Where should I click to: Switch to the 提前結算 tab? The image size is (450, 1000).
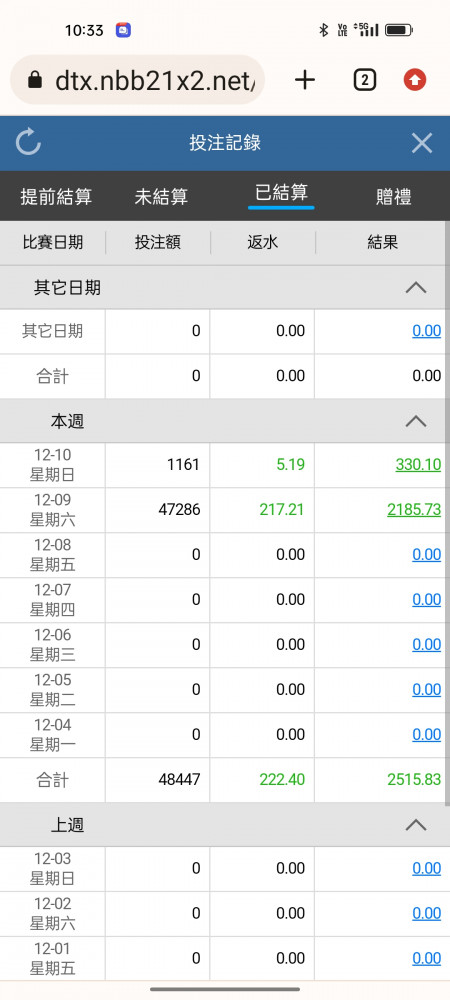click(56, 196)
